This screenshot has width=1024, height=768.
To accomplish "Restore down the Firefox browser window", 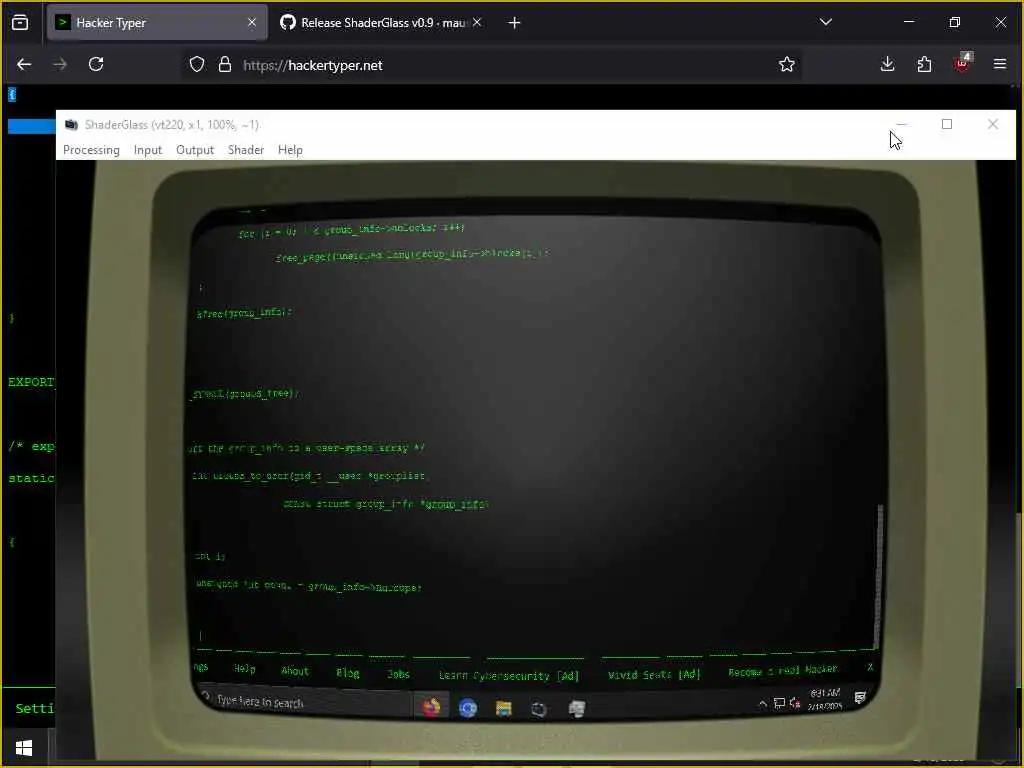I will click(955, 22).
